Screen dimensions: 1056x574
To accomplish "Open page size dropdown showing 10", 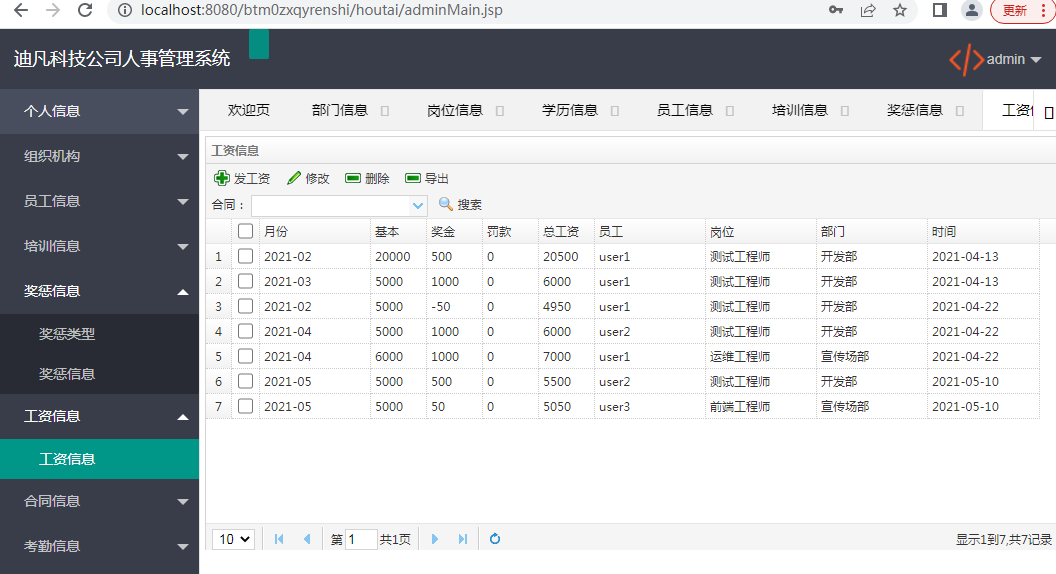I will (x=233, y=539).
